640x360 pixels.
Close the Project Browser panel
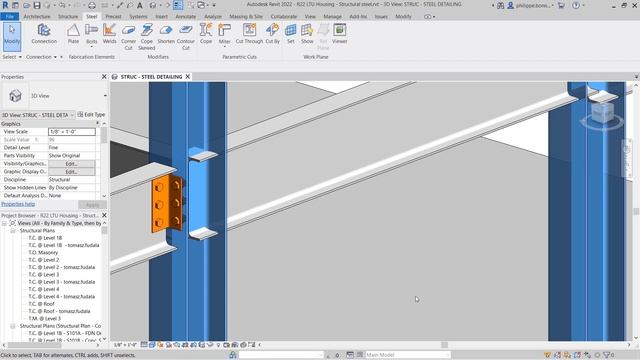click(104, 215)
